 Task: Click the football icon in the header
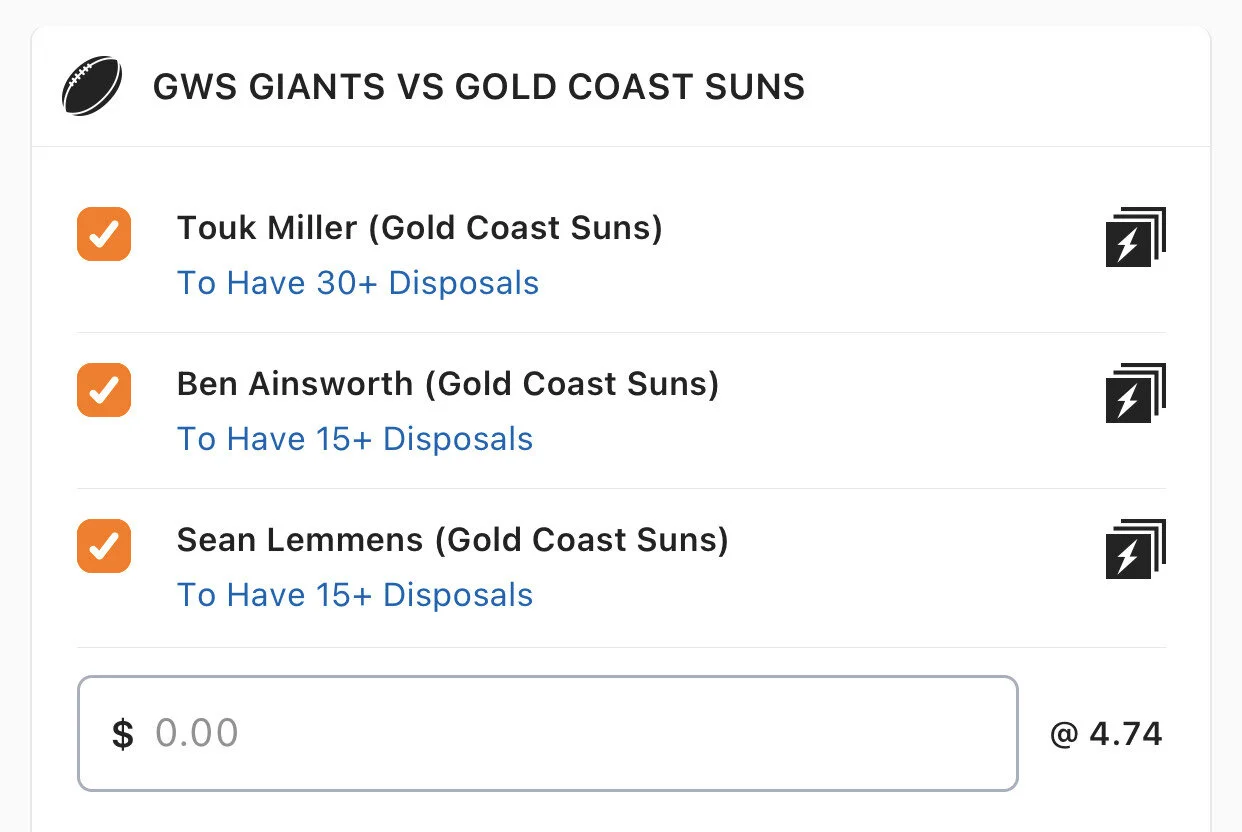92,86
